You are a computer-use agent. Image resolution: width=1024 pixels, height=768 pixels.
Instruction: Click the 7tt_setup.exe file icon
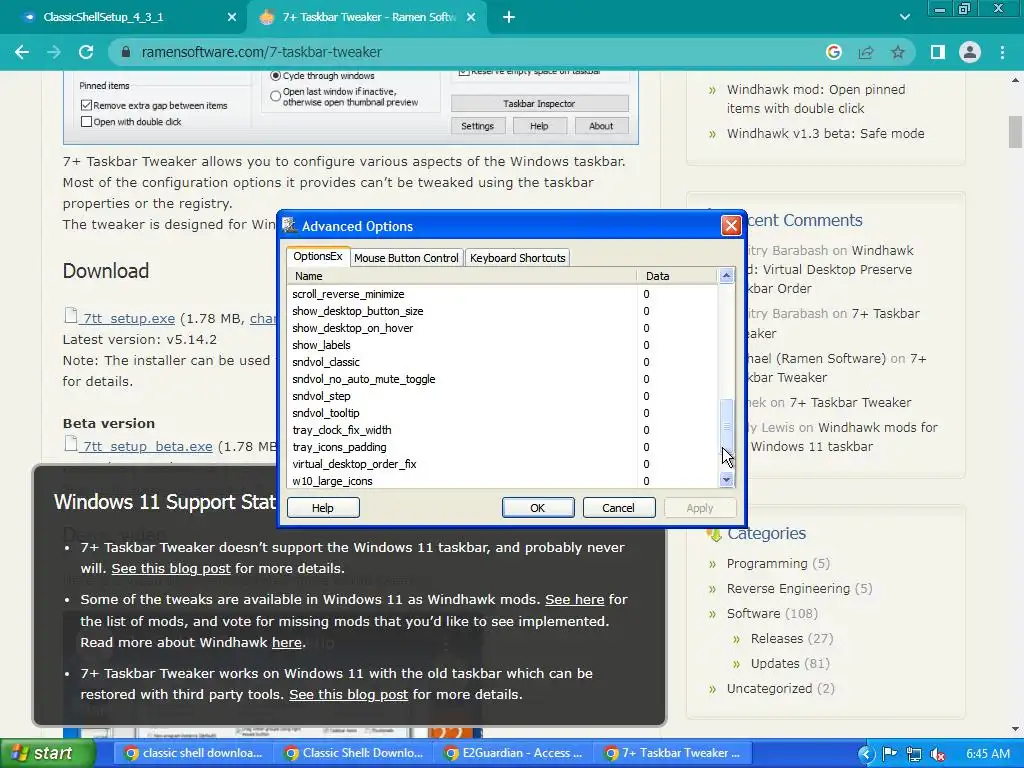(x=71, y=315)
